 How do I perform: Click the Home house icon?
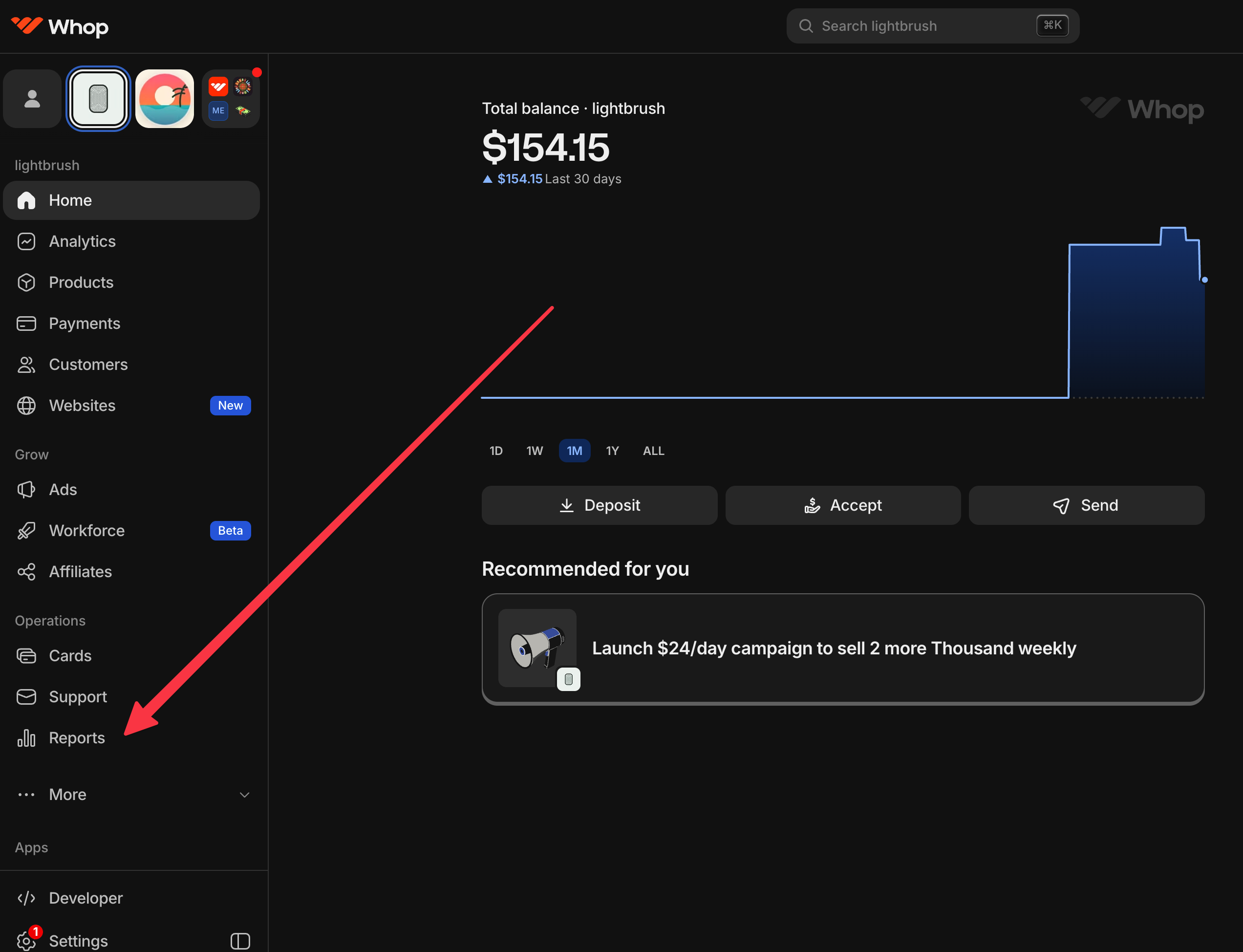(x=26, y=200)
